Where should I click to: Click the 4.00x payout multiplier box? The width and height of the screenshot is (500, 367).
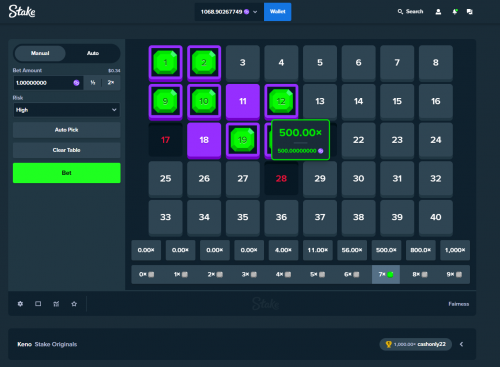[x=283, y=250]
